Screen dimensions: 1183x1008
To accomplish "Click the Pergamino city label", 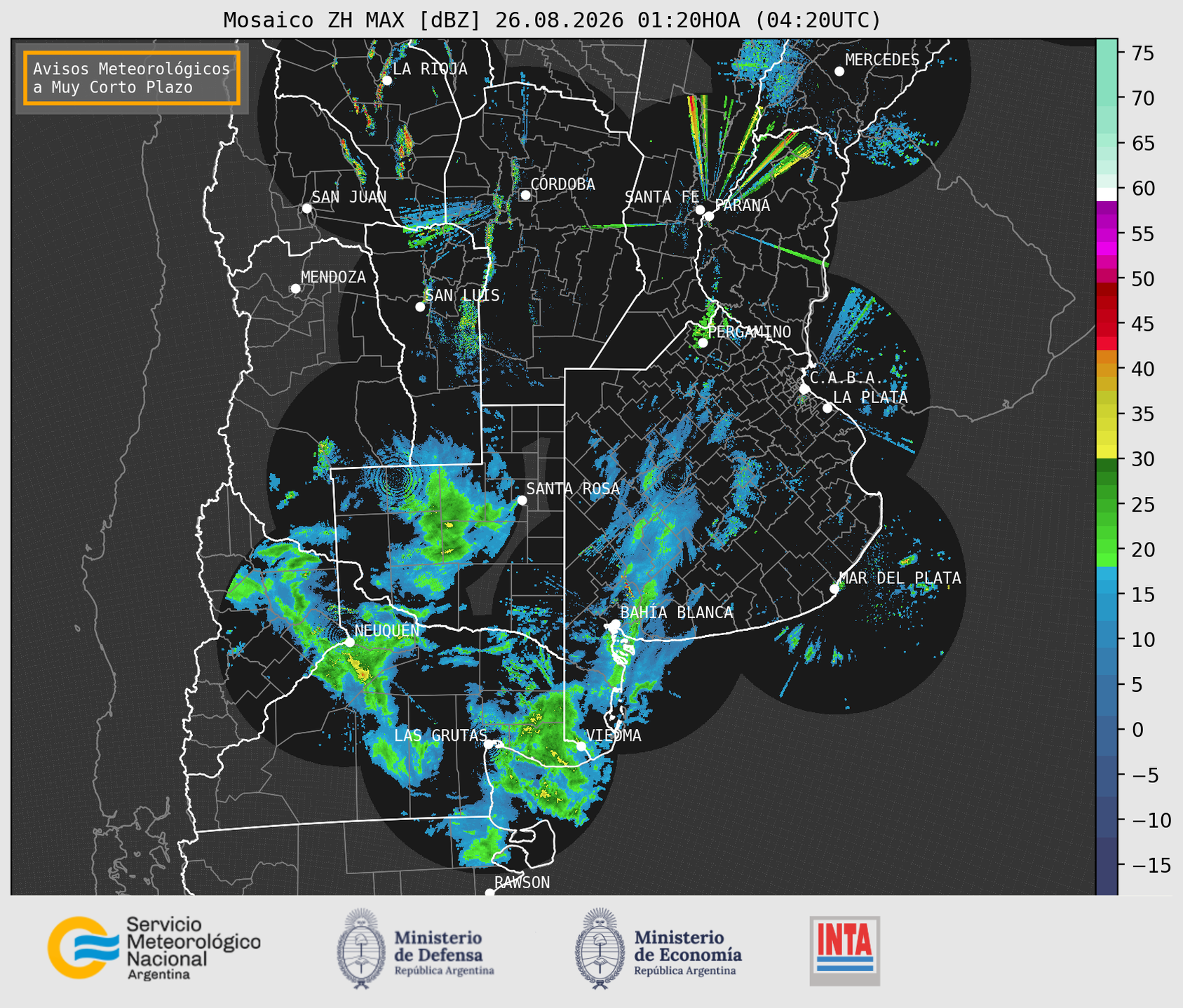I will 750,332.
